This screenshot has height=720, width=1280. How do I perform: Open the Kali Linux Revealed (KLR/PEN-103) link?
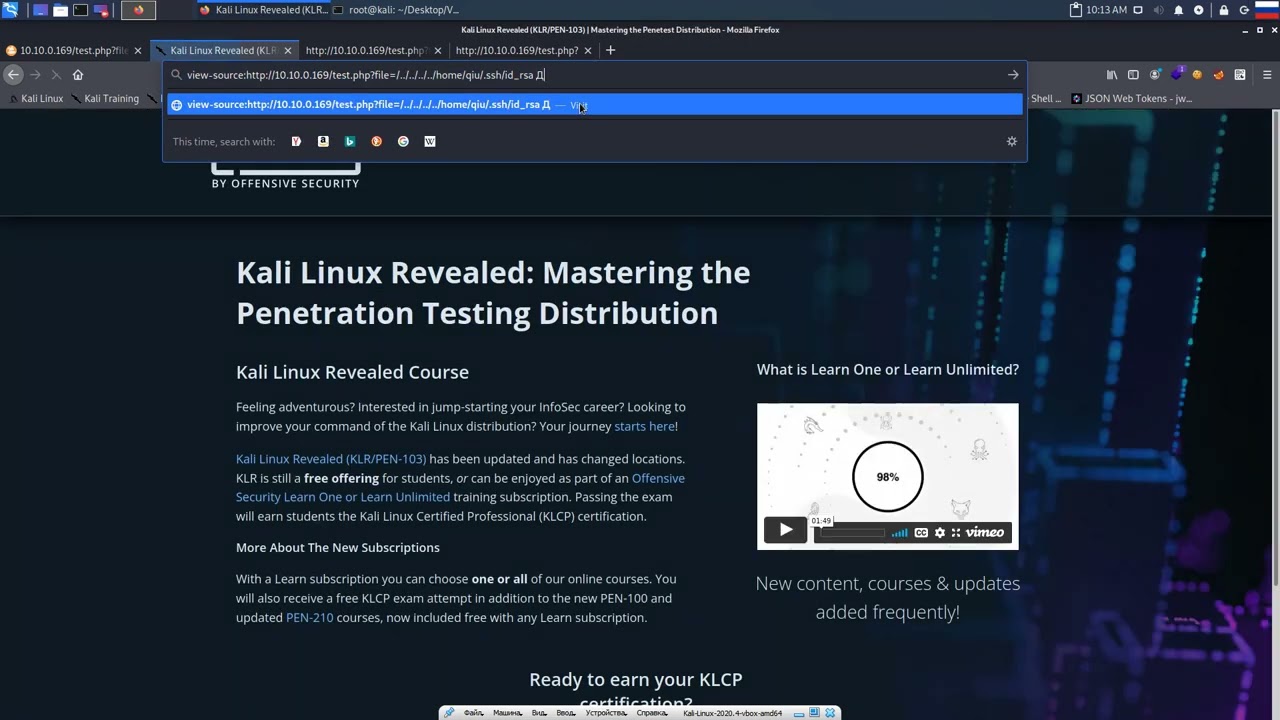coord(331,459)
